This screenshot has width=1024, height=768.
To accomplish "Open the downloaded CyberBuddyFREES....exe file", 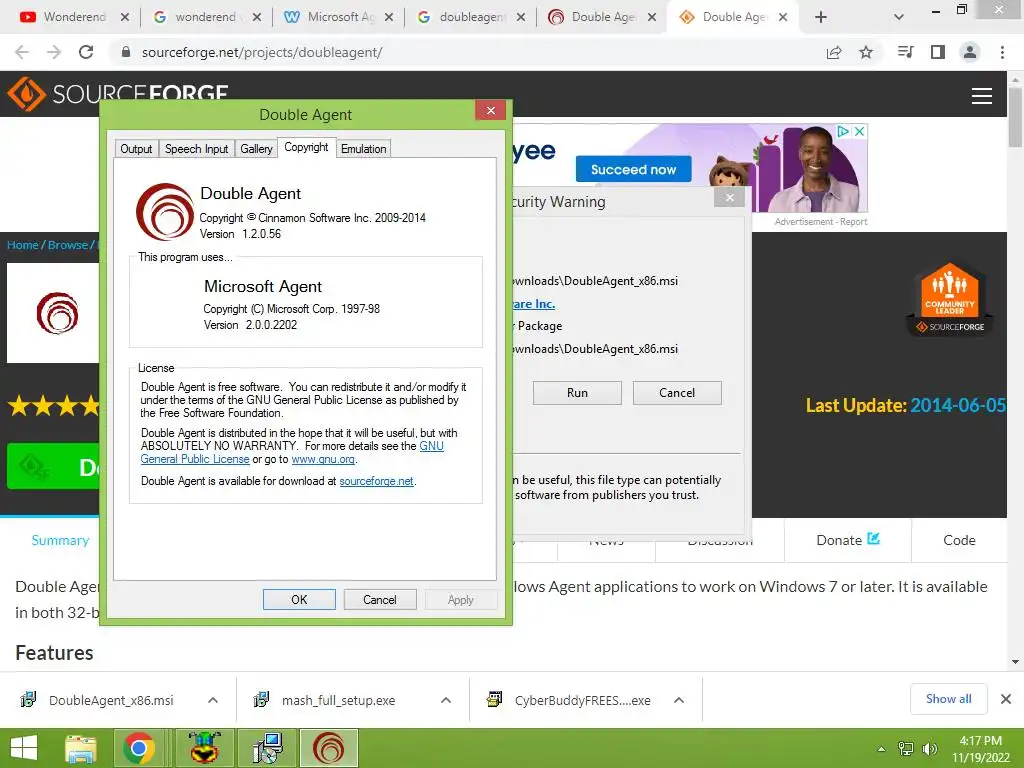I will click(x=582, y=700).
